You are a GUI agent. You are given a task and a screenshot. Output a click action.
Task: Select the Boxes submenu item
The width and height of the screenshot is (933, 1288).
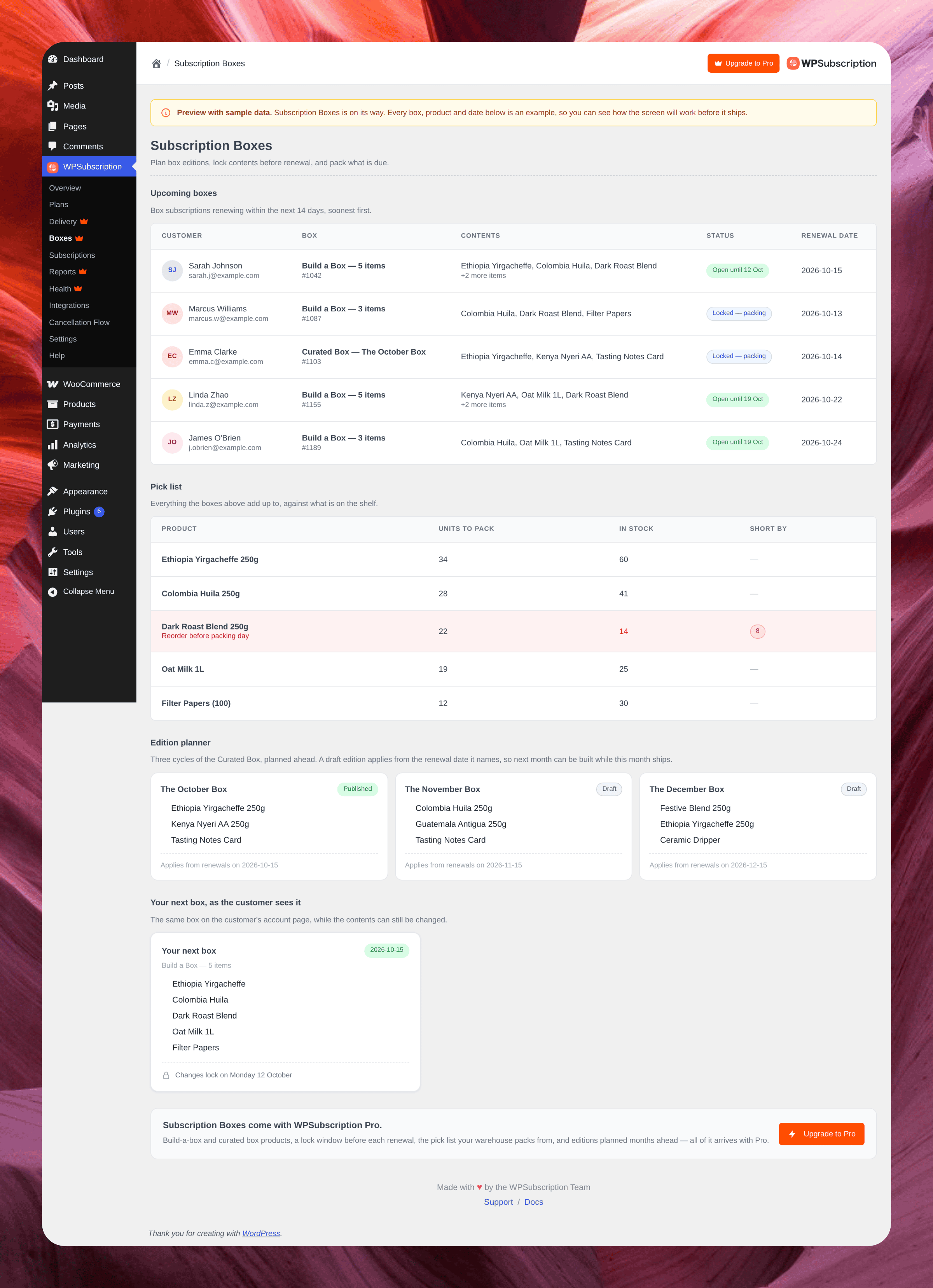coord(66,238)
